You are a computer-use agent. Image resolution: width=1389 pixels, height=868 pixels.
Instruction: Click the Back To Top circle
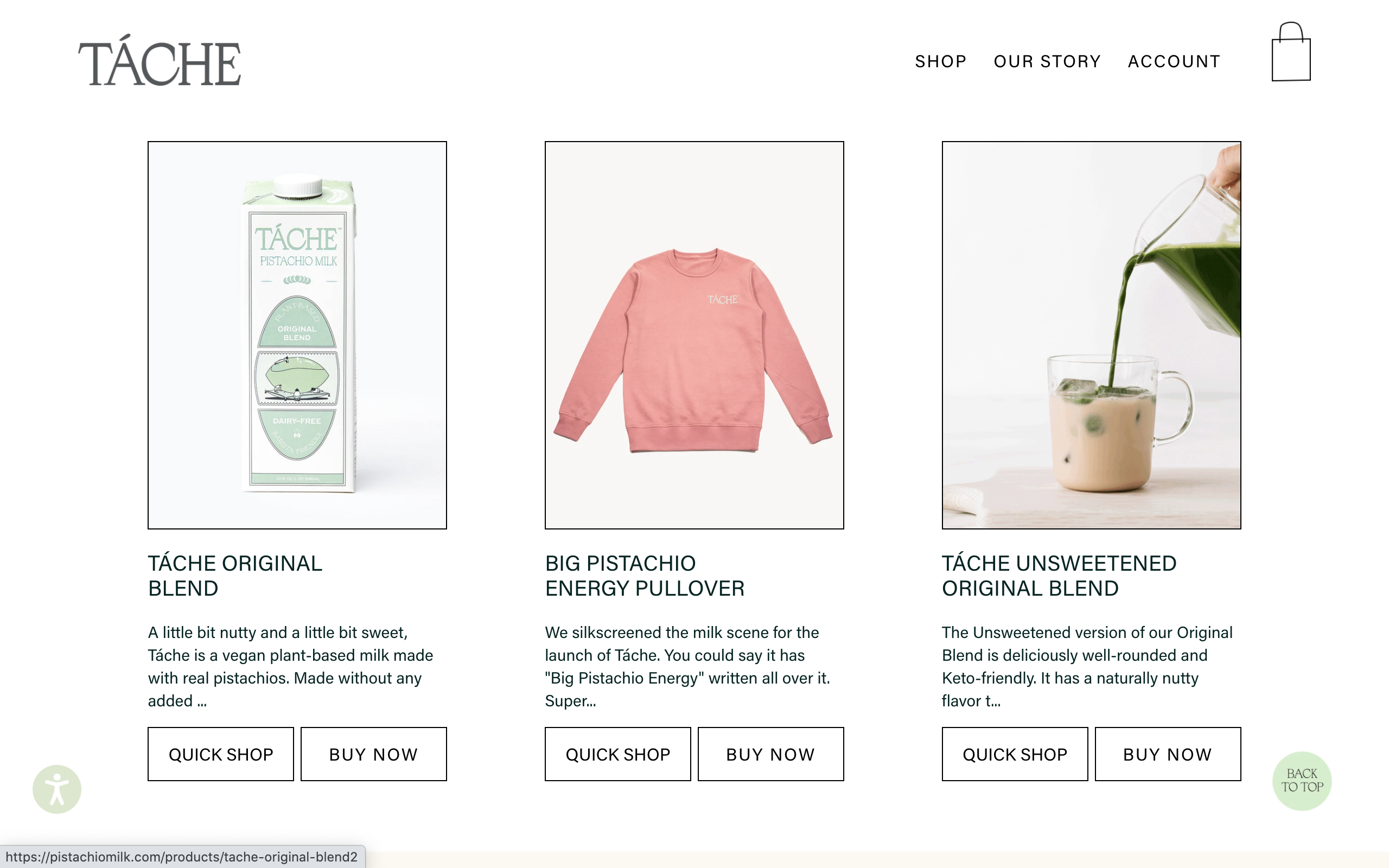click(x=1302, y=781)
